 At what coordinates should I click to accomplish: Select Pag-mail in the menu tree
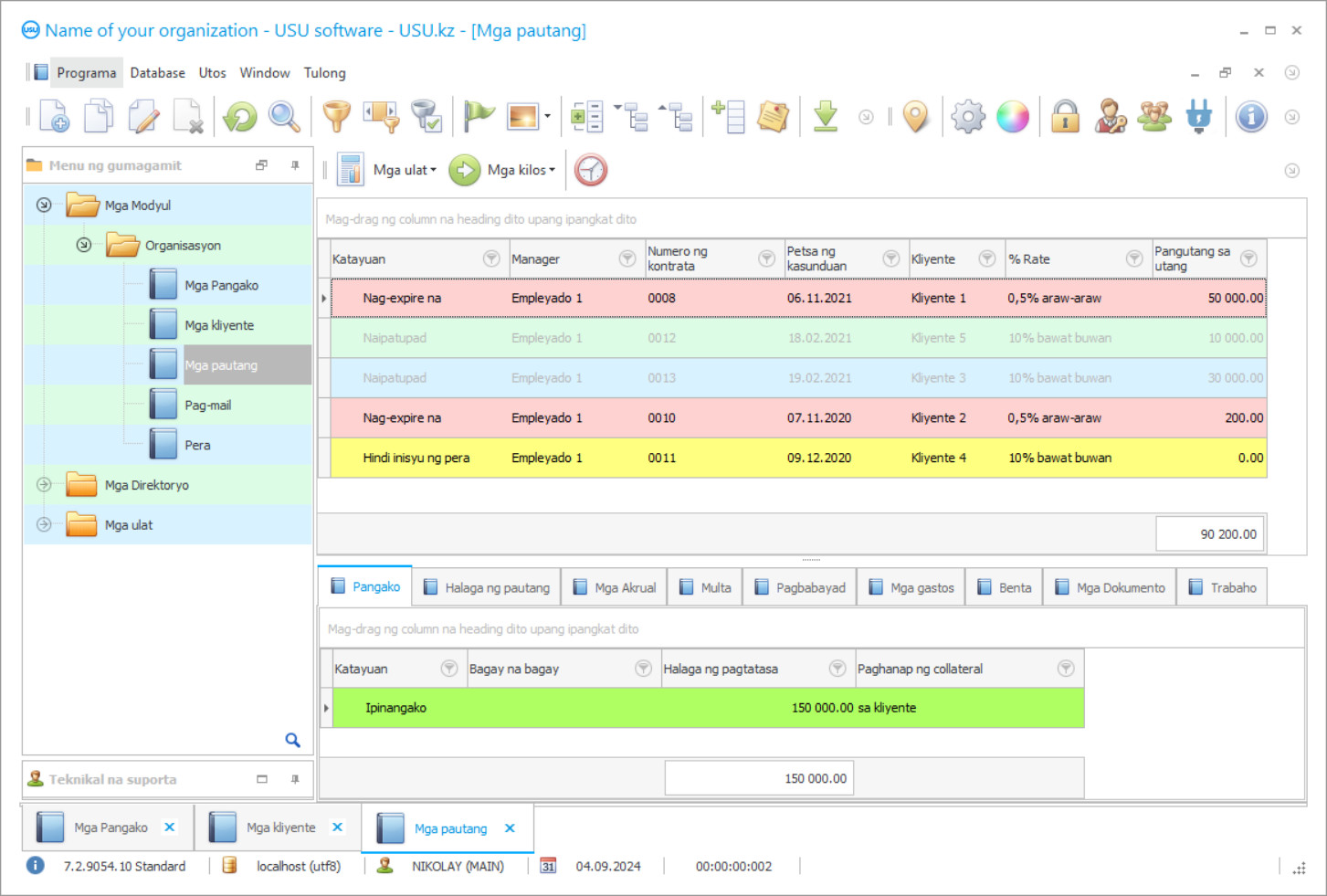click(207, 405)
